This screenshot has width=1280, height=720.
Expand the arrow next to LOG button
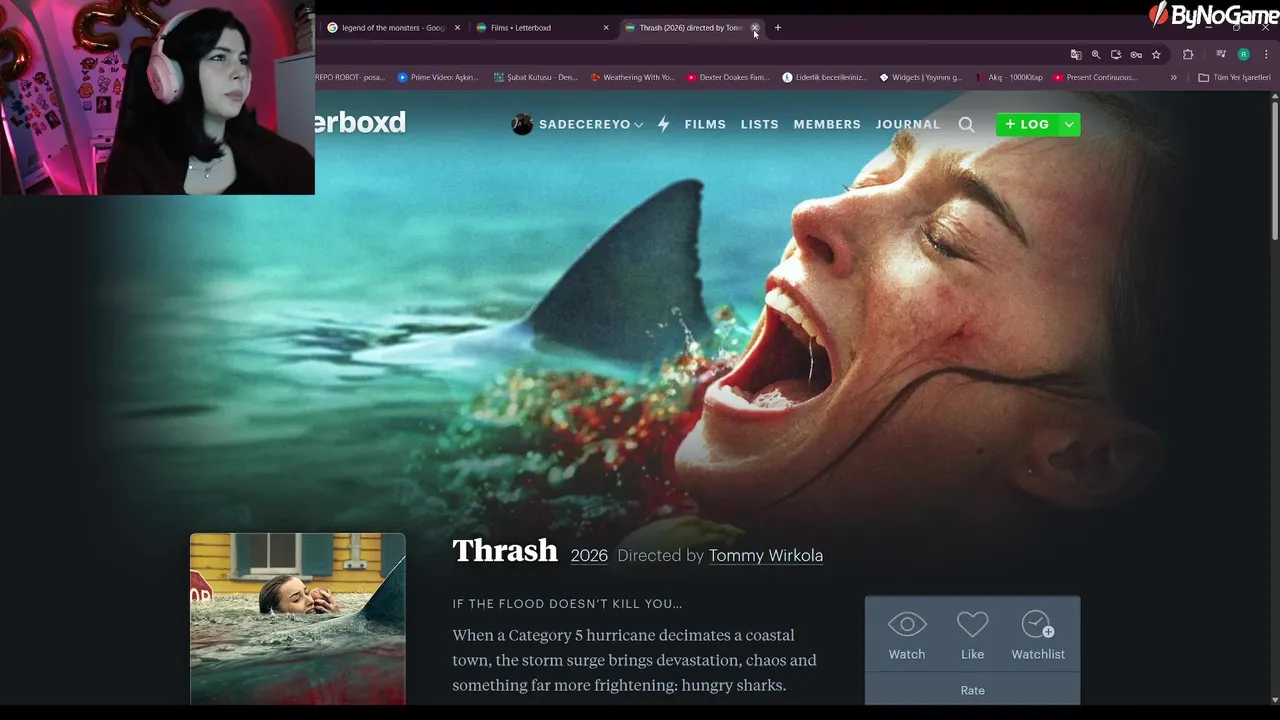tap(1069, 124)
